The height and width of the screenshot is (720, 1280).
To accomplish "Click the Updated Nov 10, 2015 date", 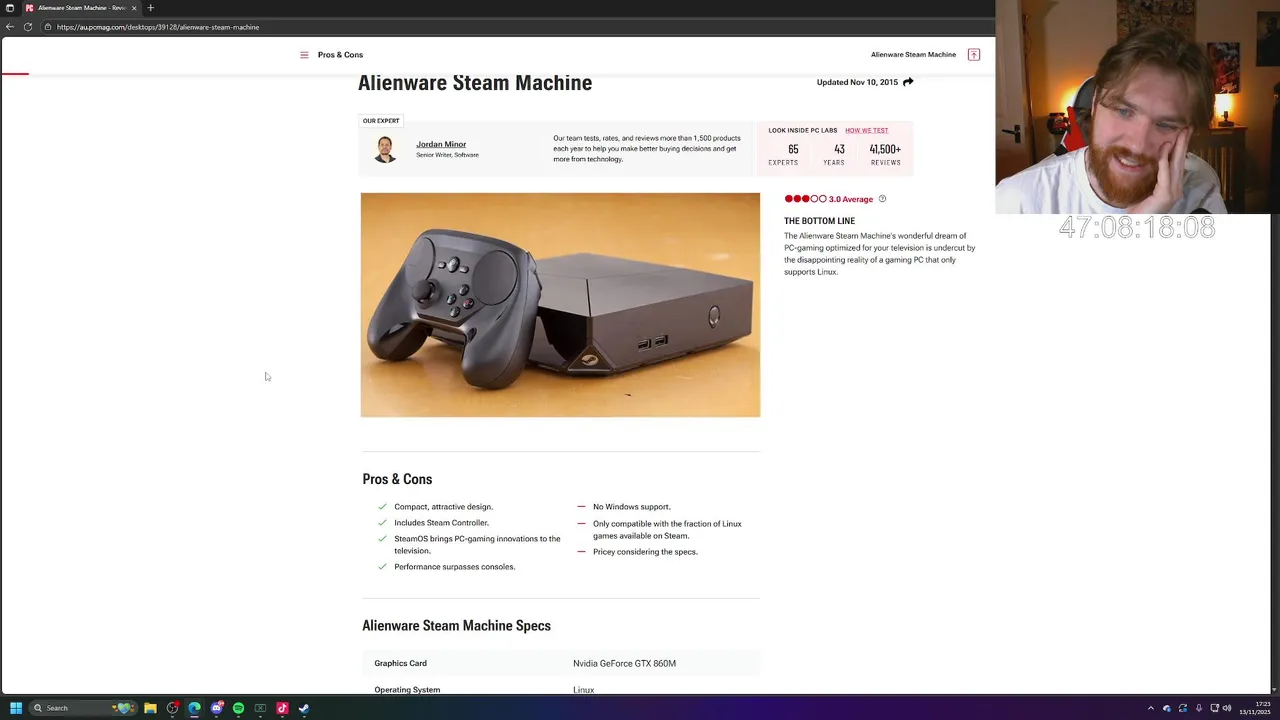I will (857, 82).
